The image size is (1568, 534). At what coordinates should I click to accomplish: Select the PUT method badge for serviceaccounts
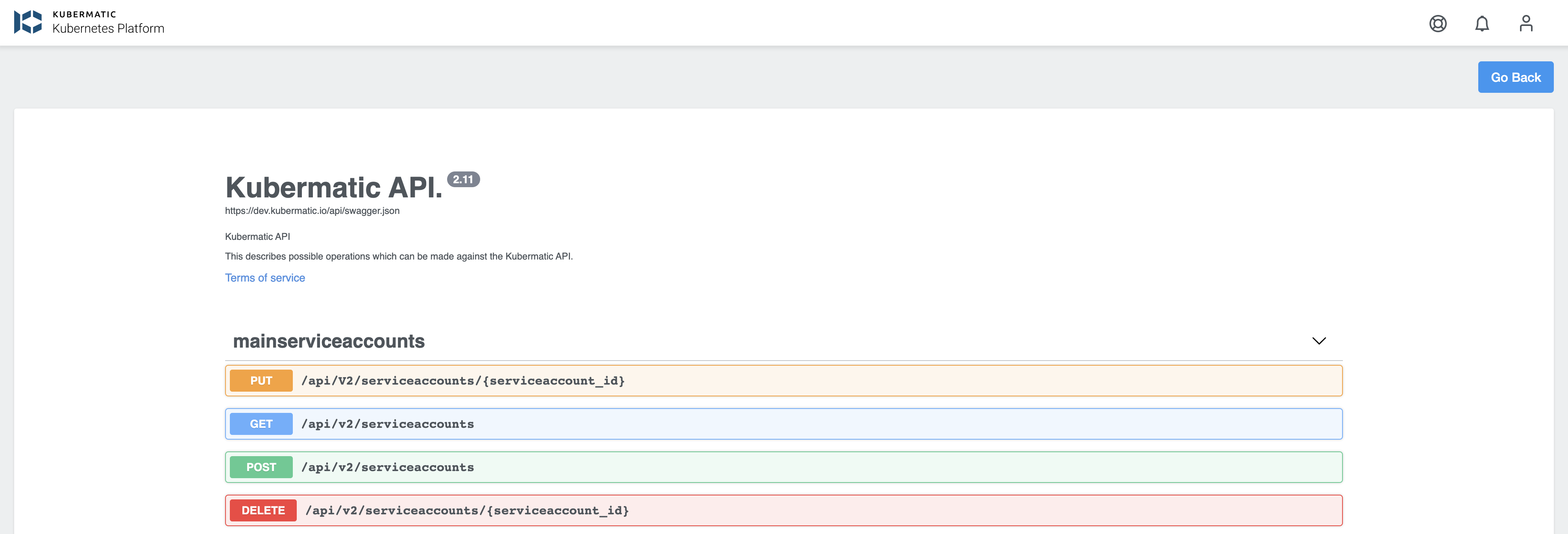261,380
